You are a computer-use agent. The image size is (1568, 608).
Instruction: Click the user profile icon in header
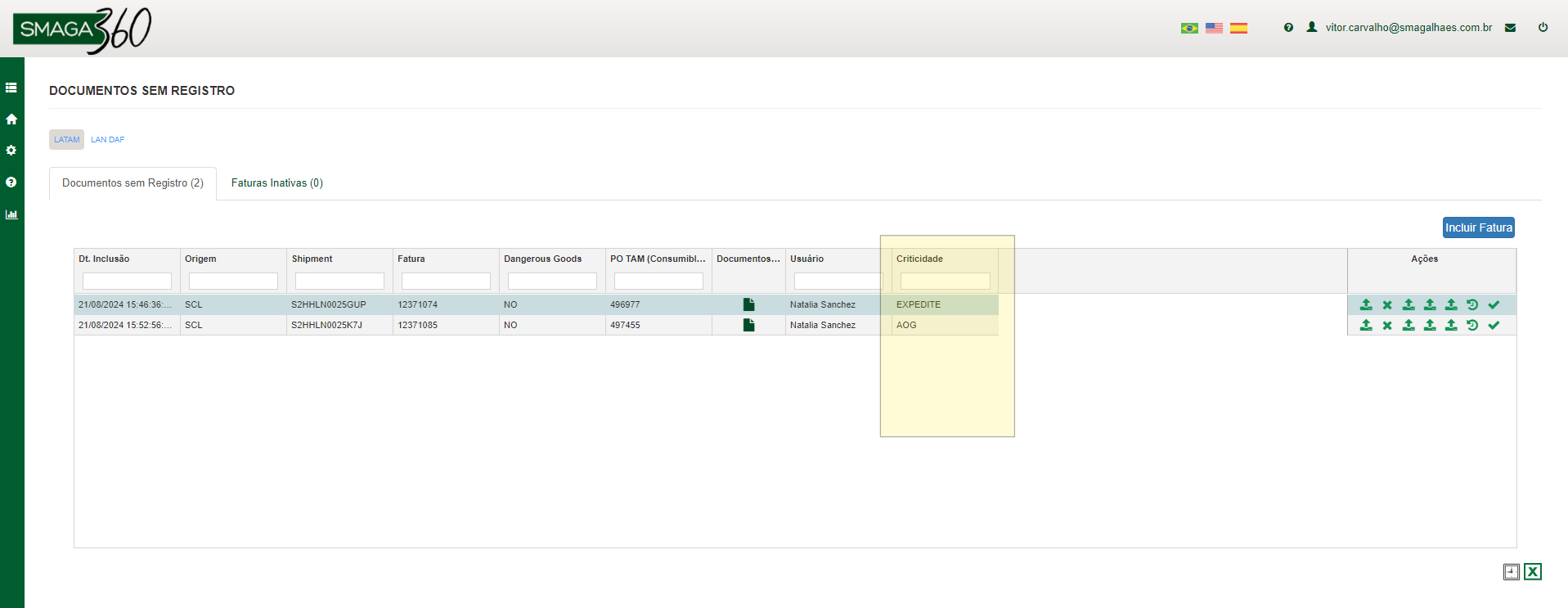1312,27
